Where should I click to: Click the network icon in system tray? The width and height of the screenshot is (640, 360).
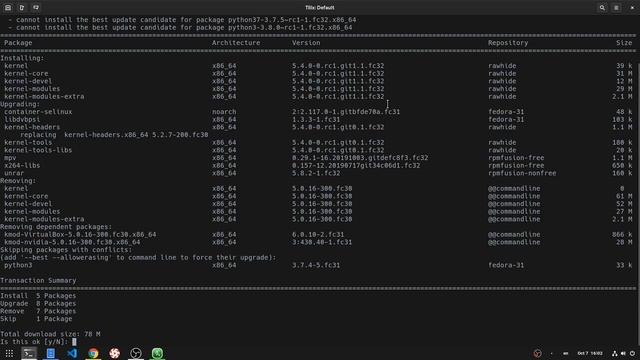coord(614,353)
